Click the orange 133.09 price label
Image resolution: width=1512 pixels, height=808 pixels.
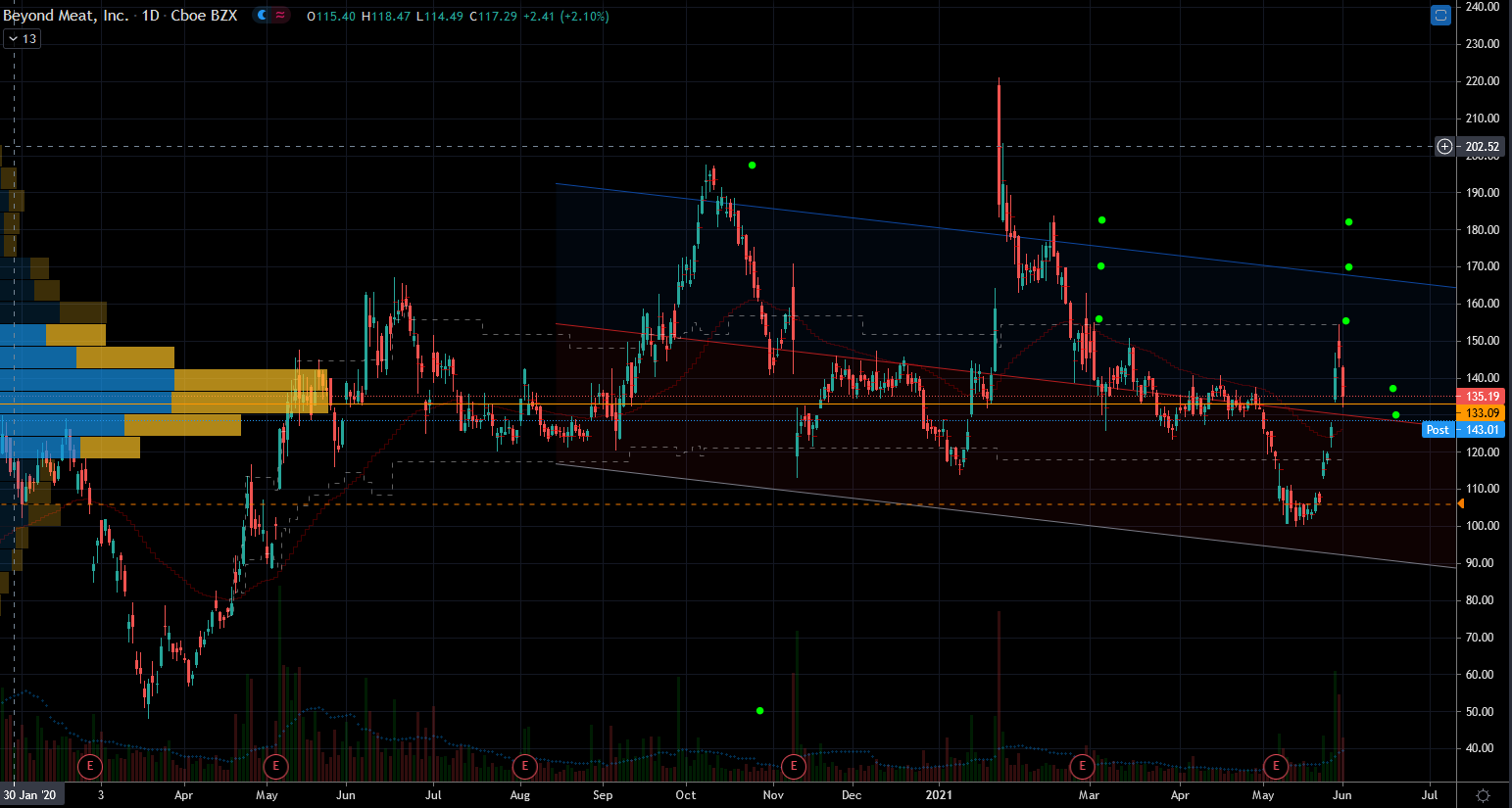[x=1482, y=413]
